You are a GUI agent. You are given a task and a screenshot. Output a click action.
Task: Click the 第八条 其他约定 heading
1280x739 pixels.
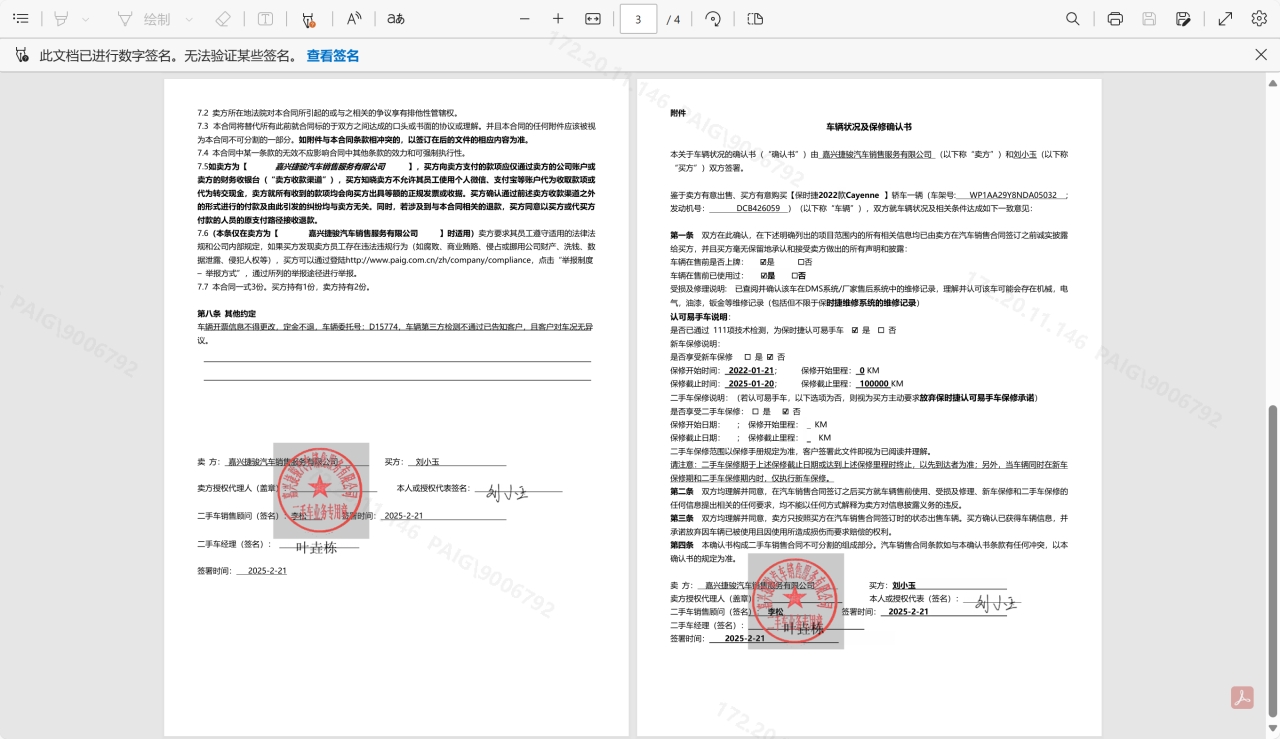226,313
